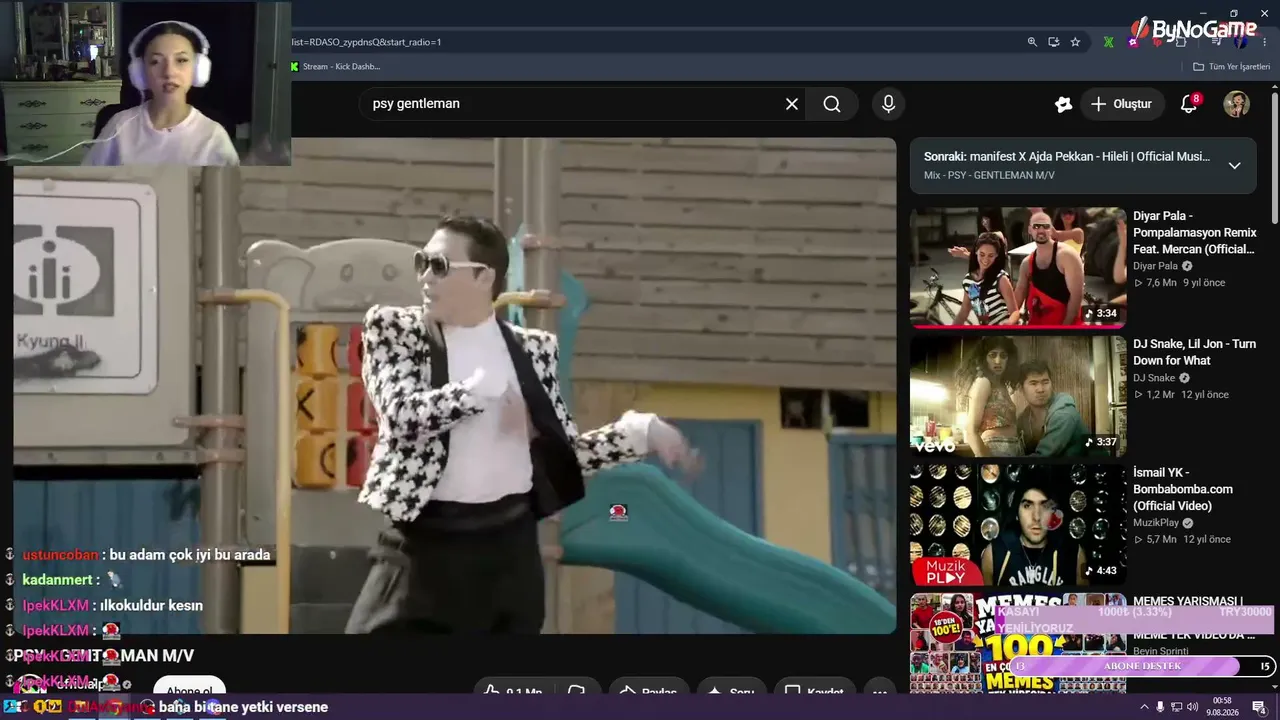
Task: Click the PSY video player to pause
Action: coord(455,385)
